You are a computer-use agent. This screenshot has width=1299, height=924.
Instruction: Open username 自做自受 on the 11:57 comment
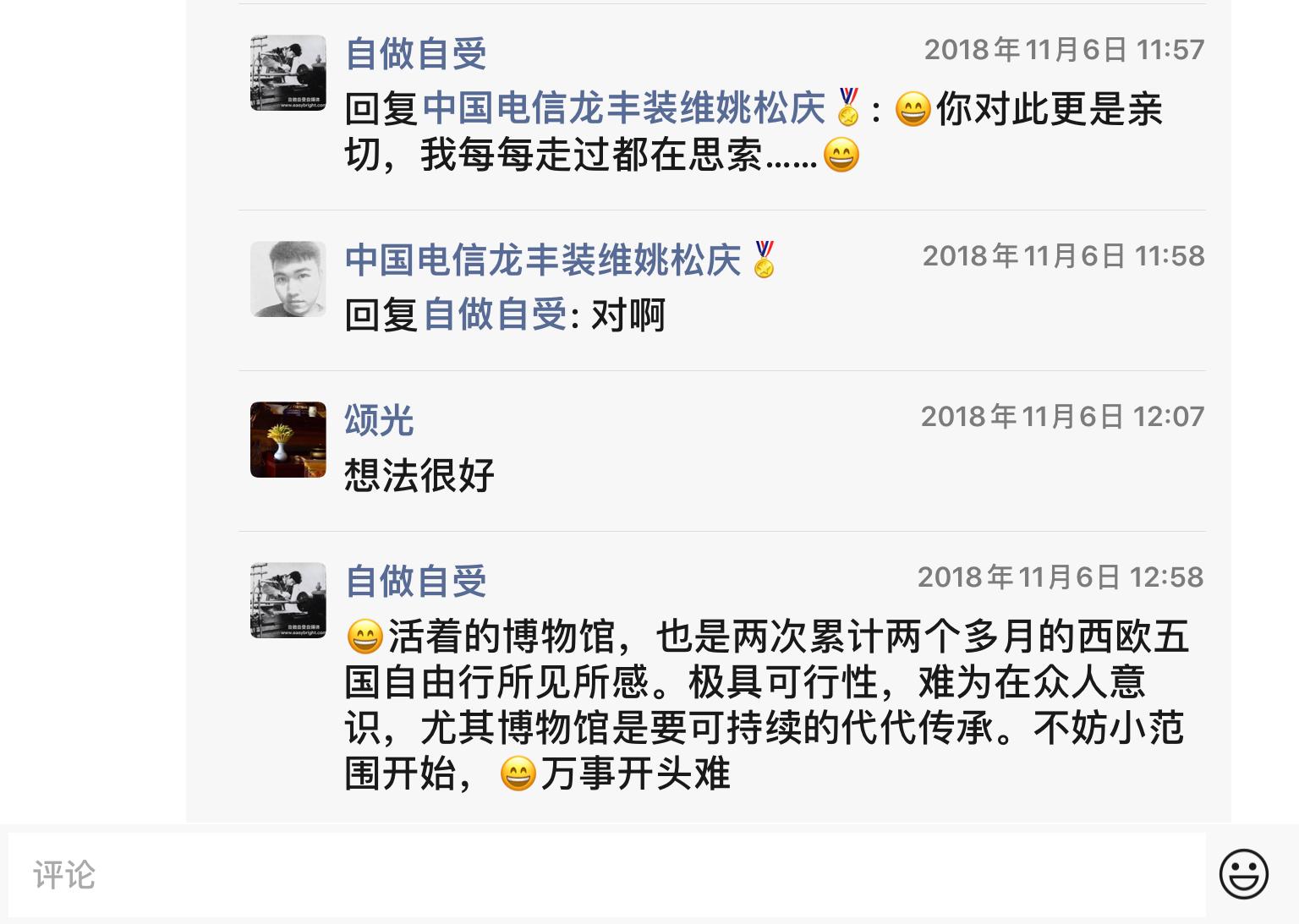click(x=416, y=54)
